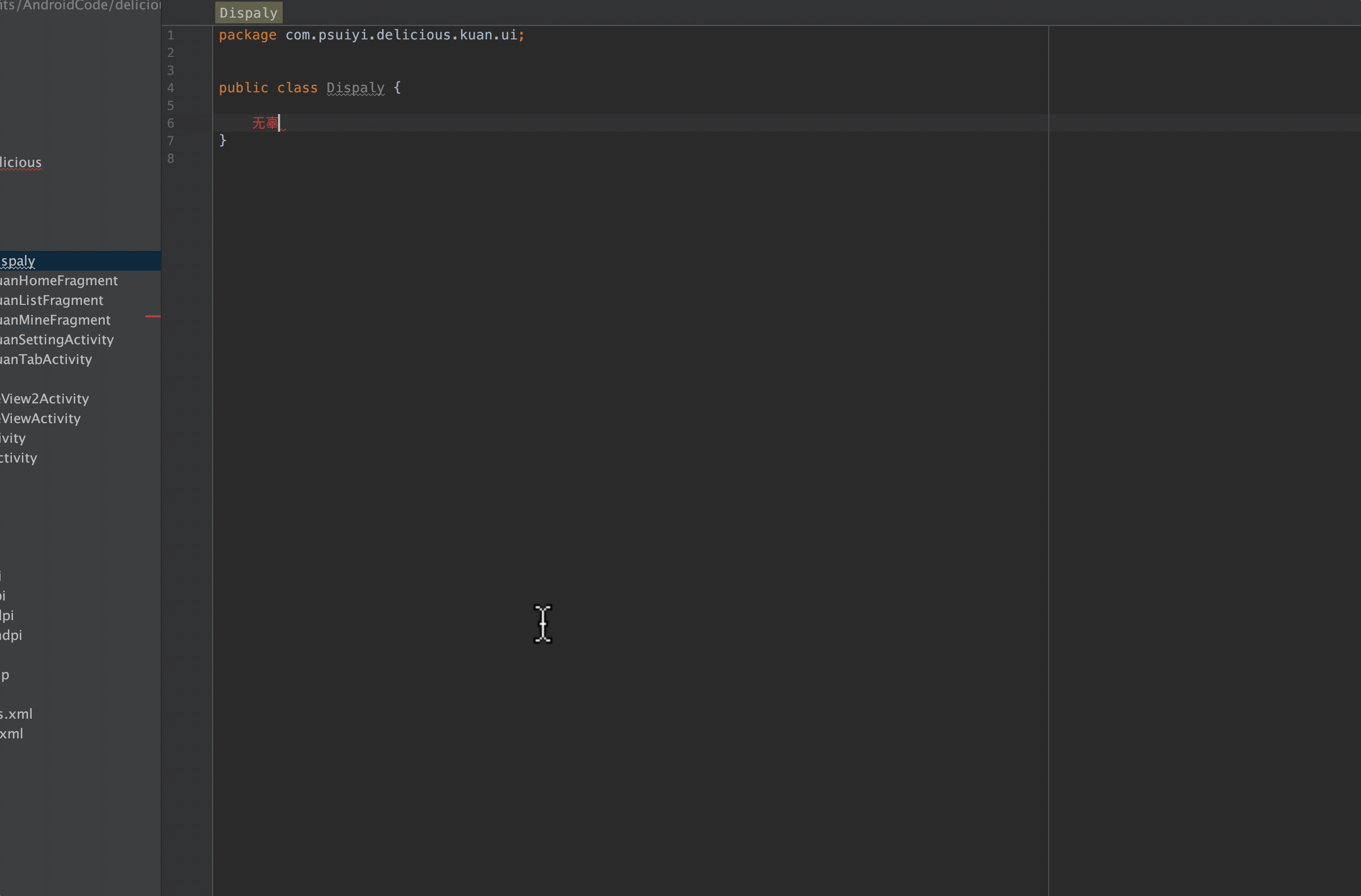The width and height of the screenshot is (1361, 896).
Task: Click the Dispaly breadcrumb above the editor
Action: coord(248,12)
